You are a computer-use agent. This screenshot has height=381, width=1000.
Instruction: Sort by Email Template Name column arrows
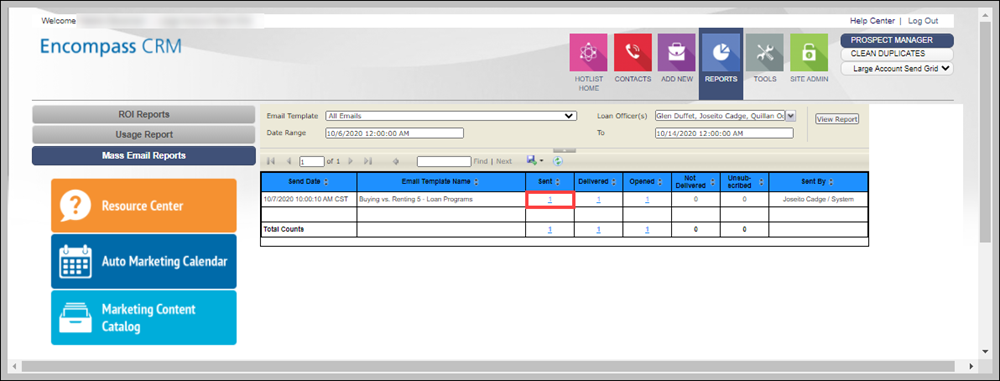[x=476, y=182]
